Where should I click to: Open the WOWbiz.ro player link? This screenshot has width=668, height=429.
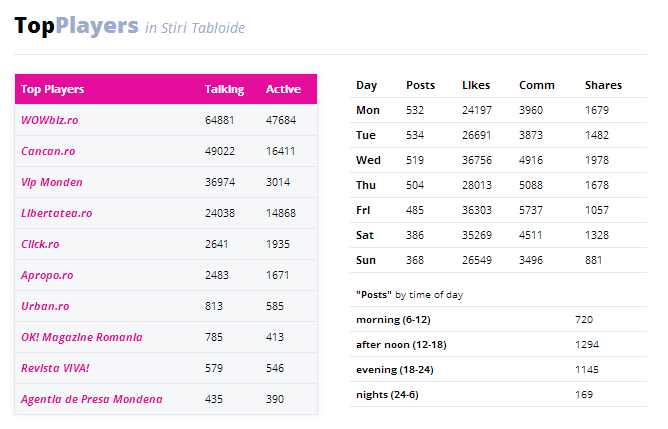point(50,120)
